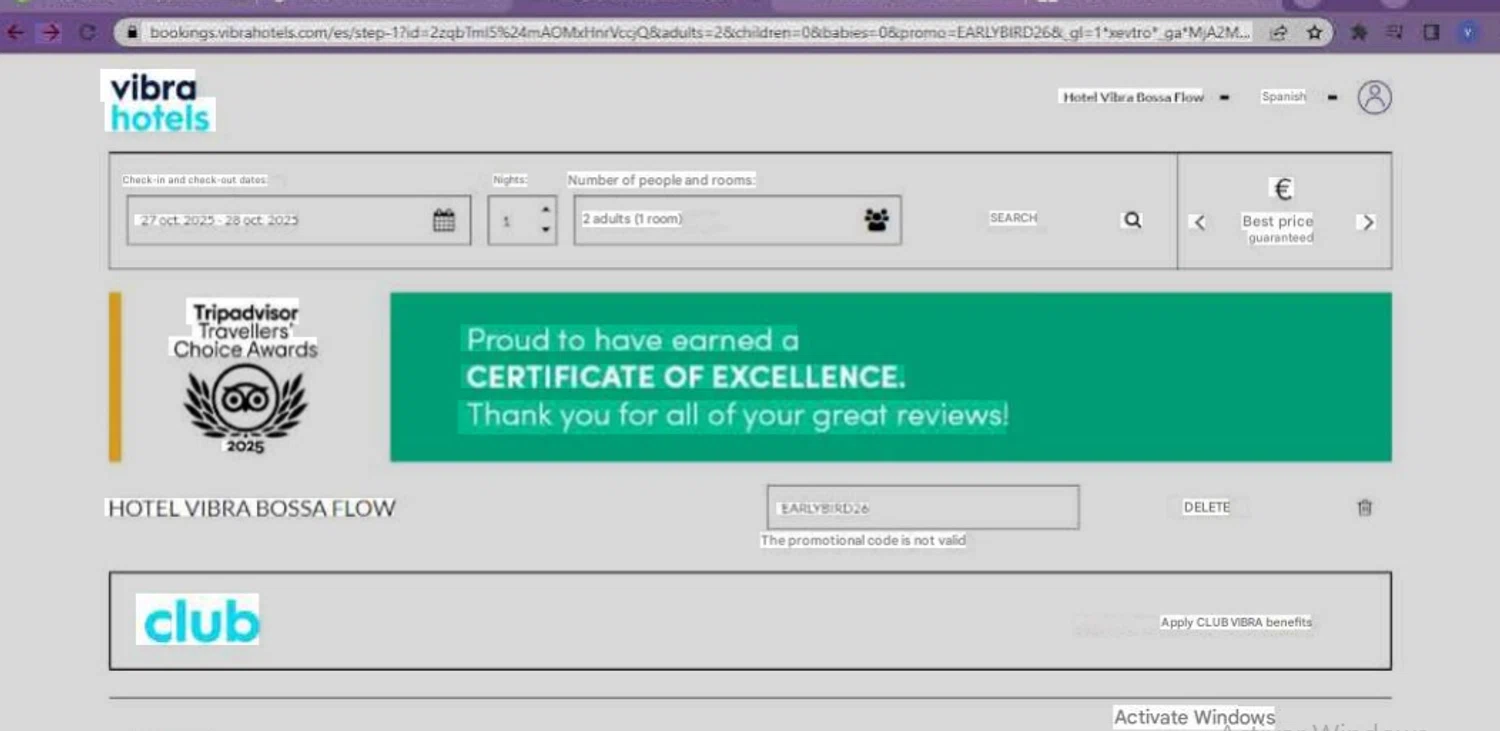Click the euro currency icon
Screen dimensions: 1500x731
point(1282,189)
